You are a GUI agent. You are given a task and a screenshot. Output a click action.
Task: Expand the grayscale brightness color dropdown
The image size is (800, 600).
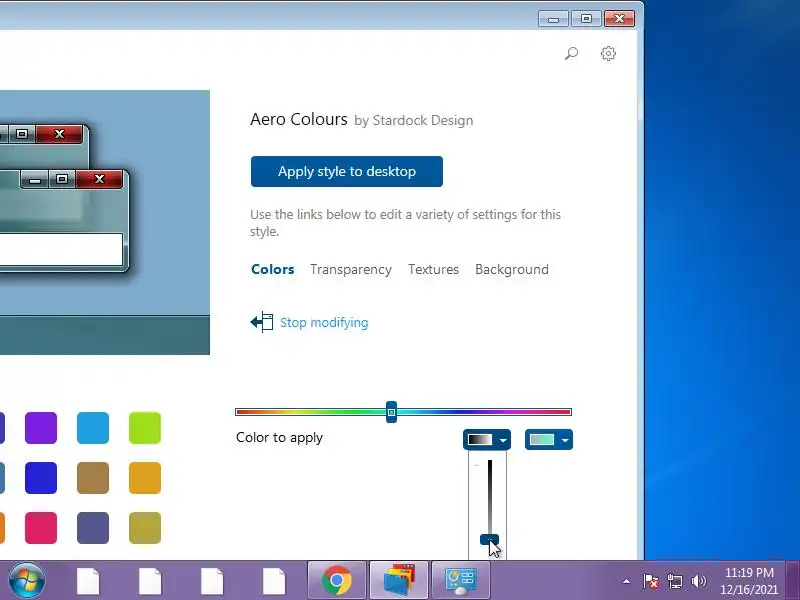pos(487,440)
